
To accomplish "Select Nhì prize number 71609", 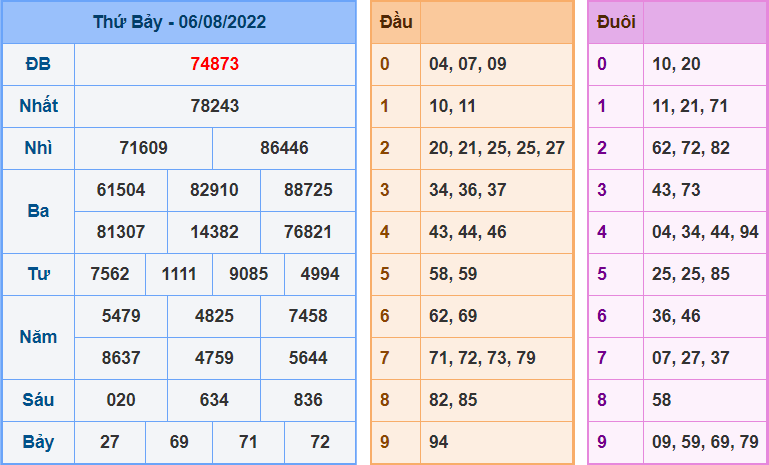I will (x=143, y=148).
